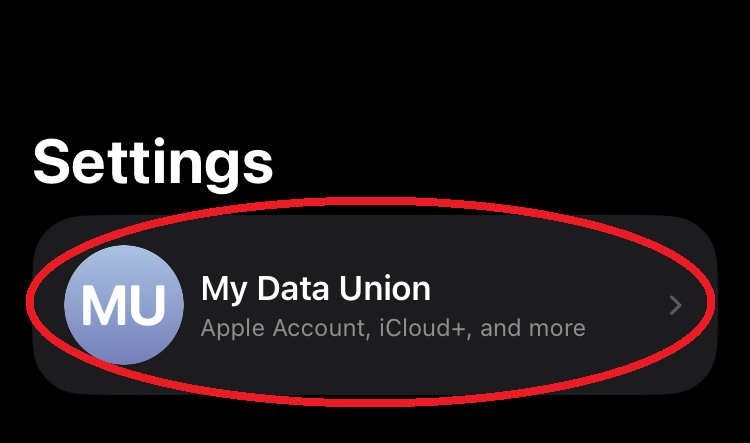Viewport: 750px width, 443px height.
Task: Tap the gray Apple Account description line
Action: (393, 328)
